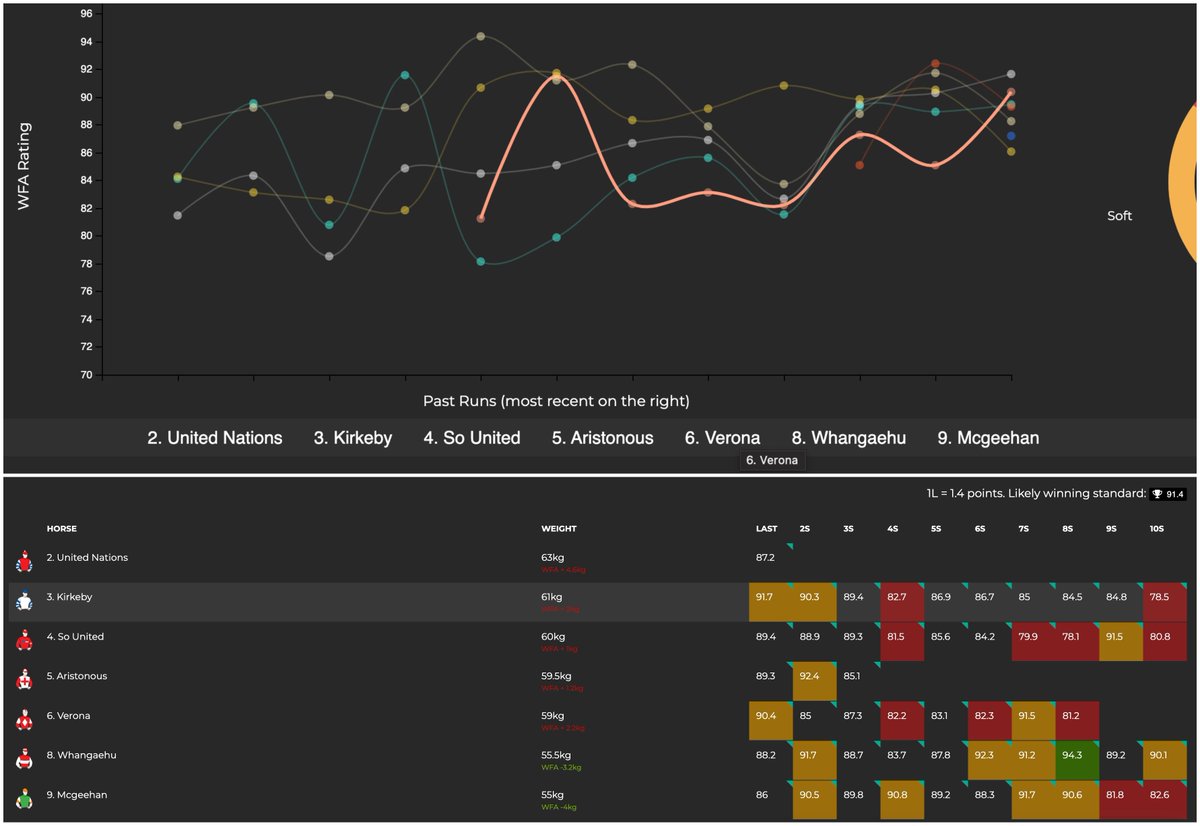Click the likely winning standard value 91.4
Viewport: 1200px width, 826px height.
click(1175, 494)
